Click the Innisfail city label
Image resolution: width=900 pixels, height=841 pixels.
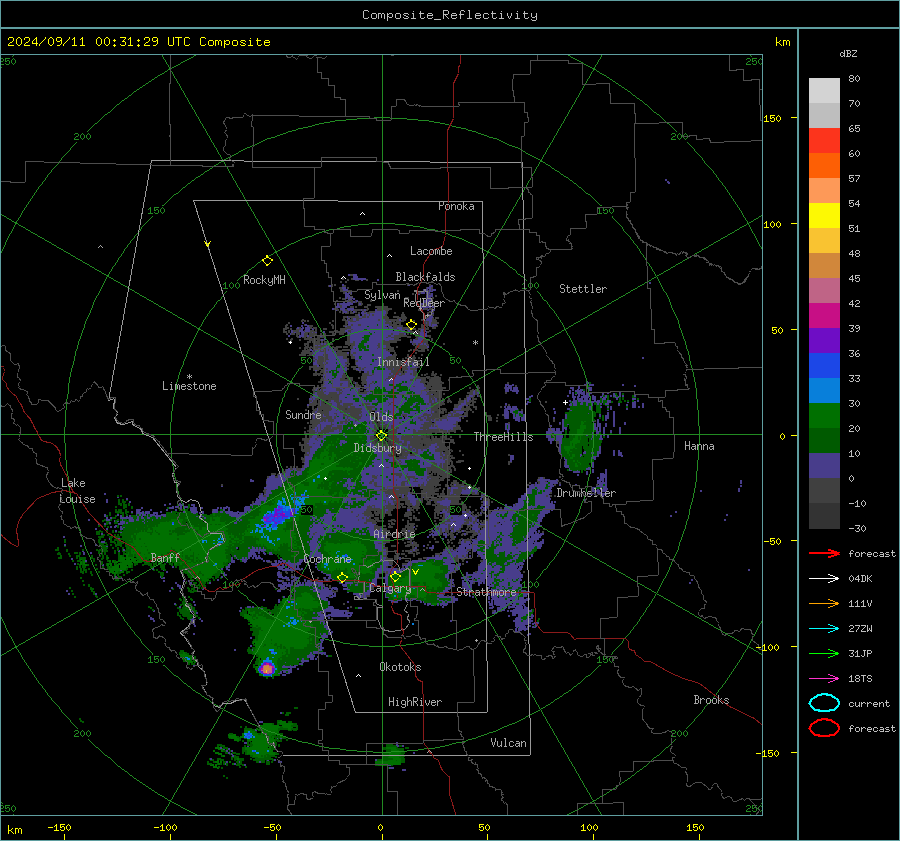point(404,362)
